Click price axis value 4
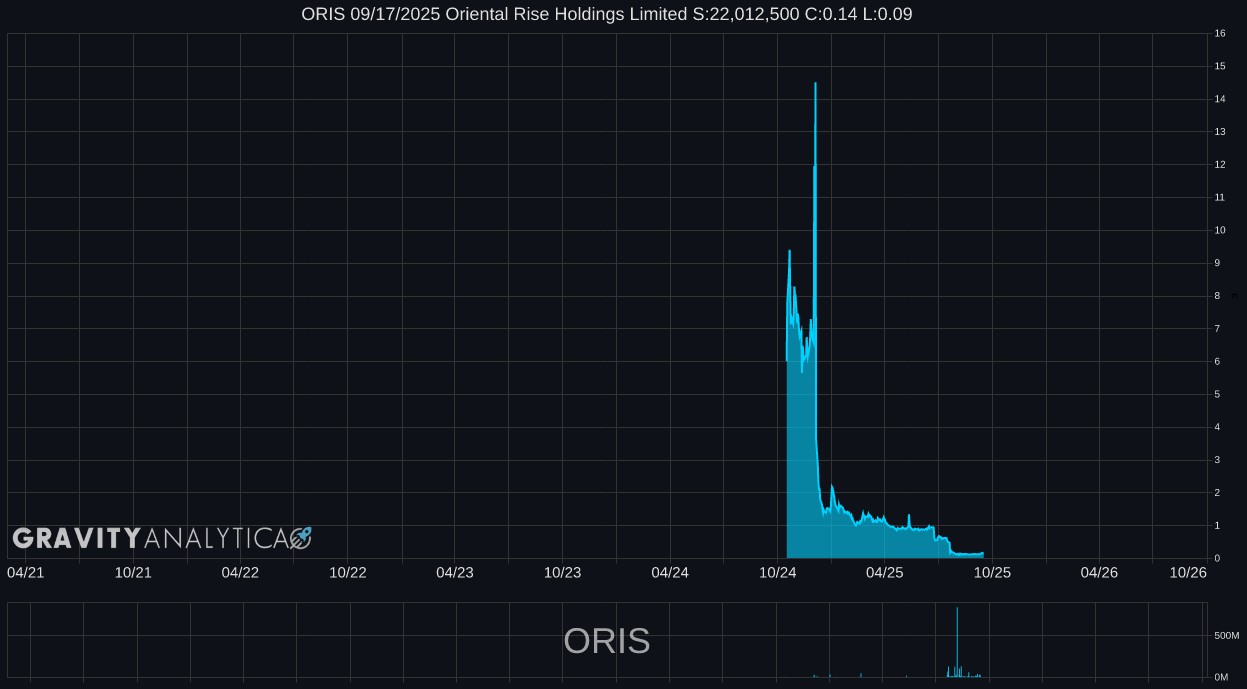 coord(1217,428)
